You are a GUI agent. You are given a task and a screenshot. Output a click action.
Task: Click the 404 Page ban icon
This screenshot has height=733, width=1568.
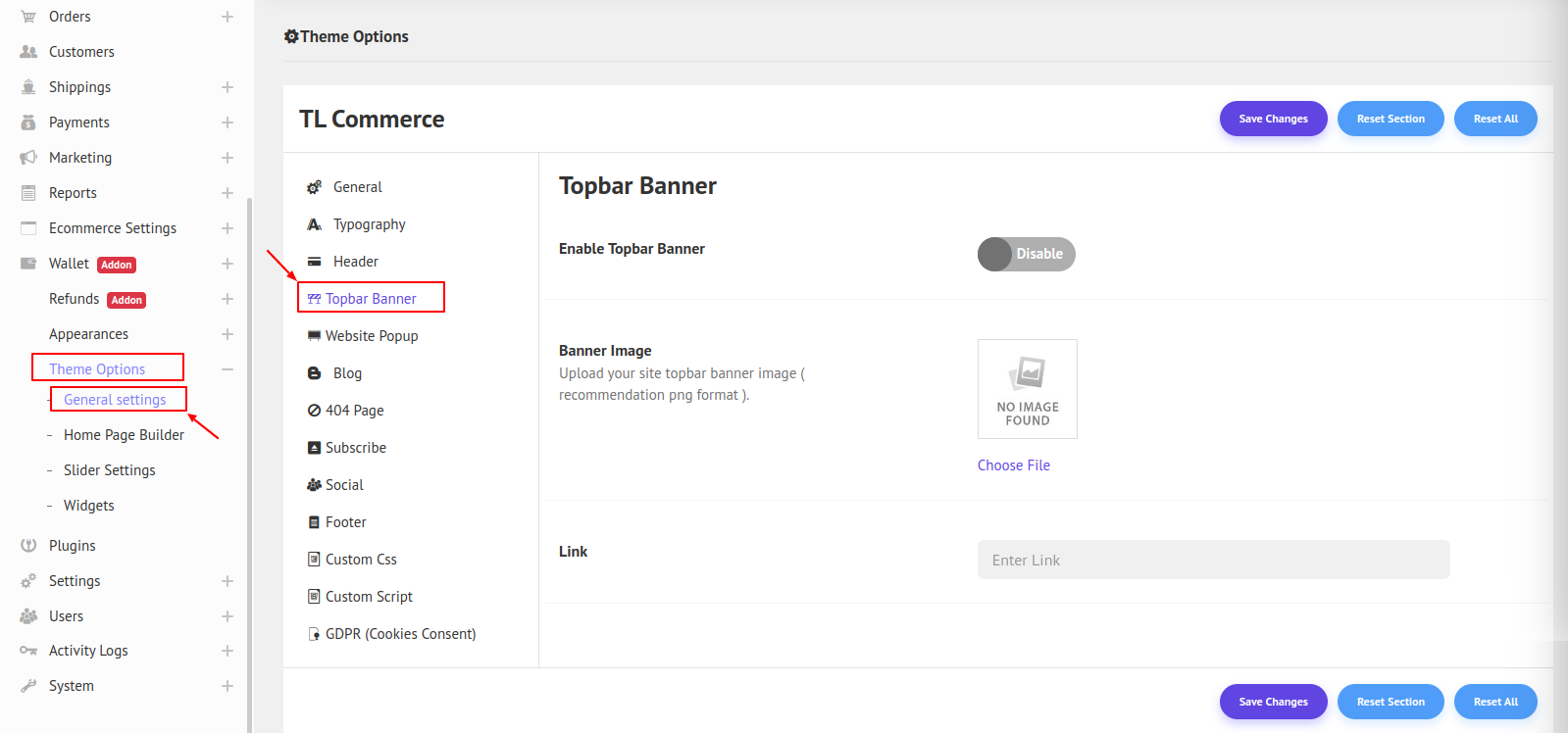click(314, 411)
